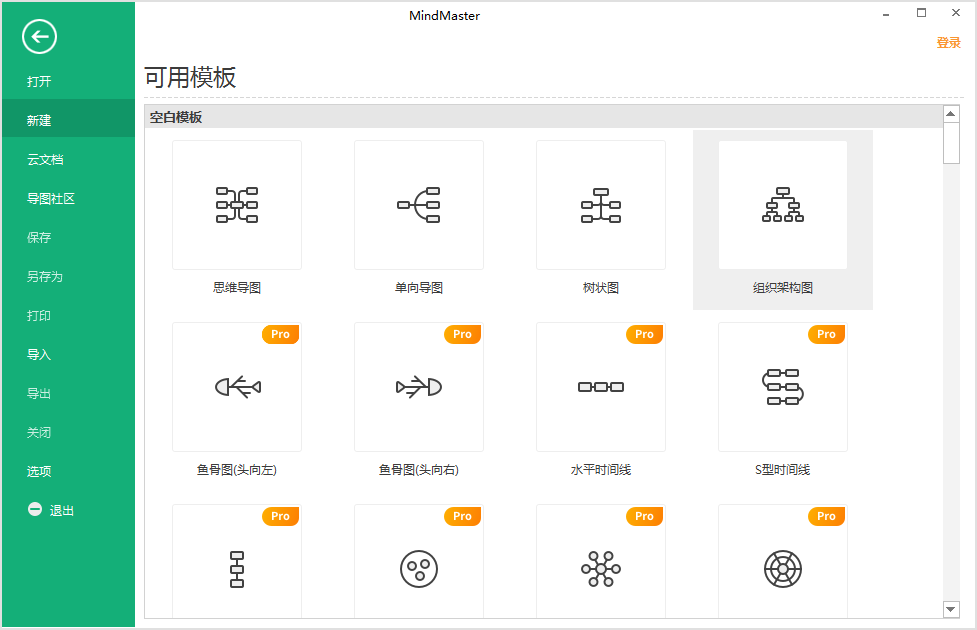Click the 水平时间线 label text
Screen dimensions: 977x630
click(x=601, y=470)
